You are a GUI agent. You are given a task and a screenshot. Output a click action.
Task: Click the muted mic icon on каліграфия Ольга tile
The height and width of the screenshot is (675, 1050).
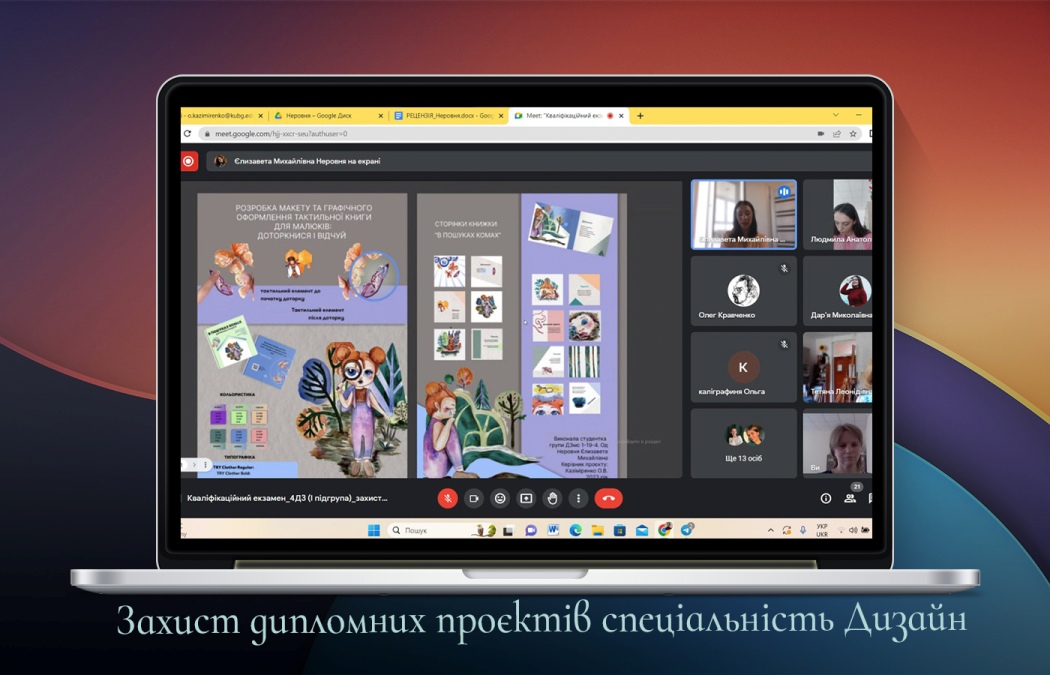click(x=784, y=345)
